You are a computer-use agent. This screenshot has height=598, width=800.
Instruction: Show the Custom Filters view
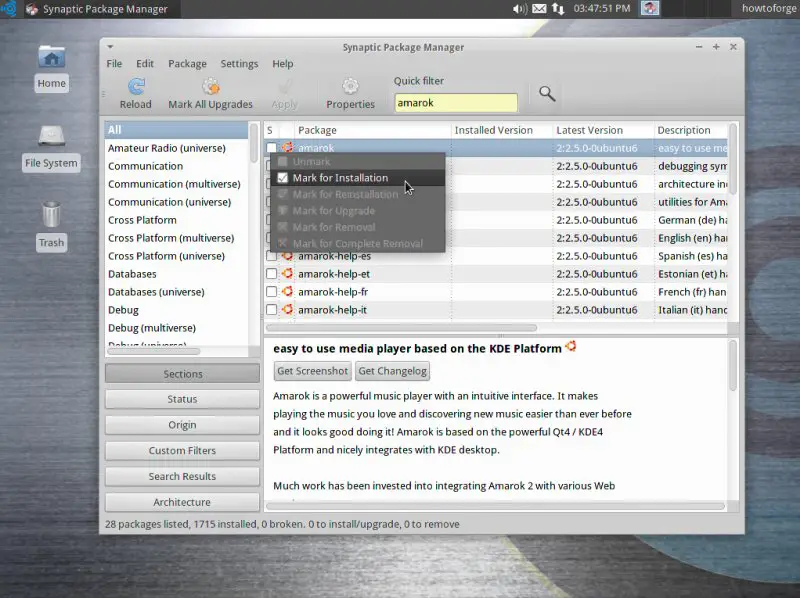[182, 451]
